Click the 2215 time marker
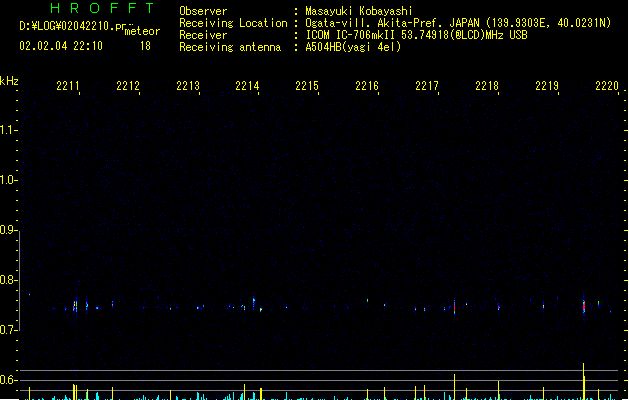629x400 pixels. coord(307,86)
